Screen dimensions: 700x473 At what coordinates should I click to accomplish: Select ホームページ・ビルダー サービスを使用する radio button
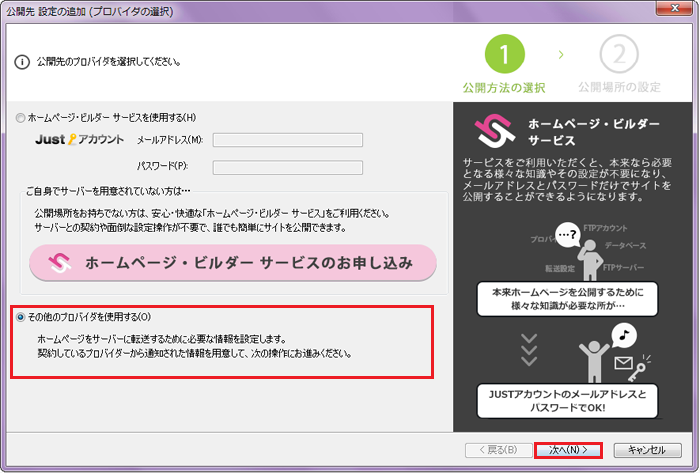pyautogui.click(x=21, y=118)
